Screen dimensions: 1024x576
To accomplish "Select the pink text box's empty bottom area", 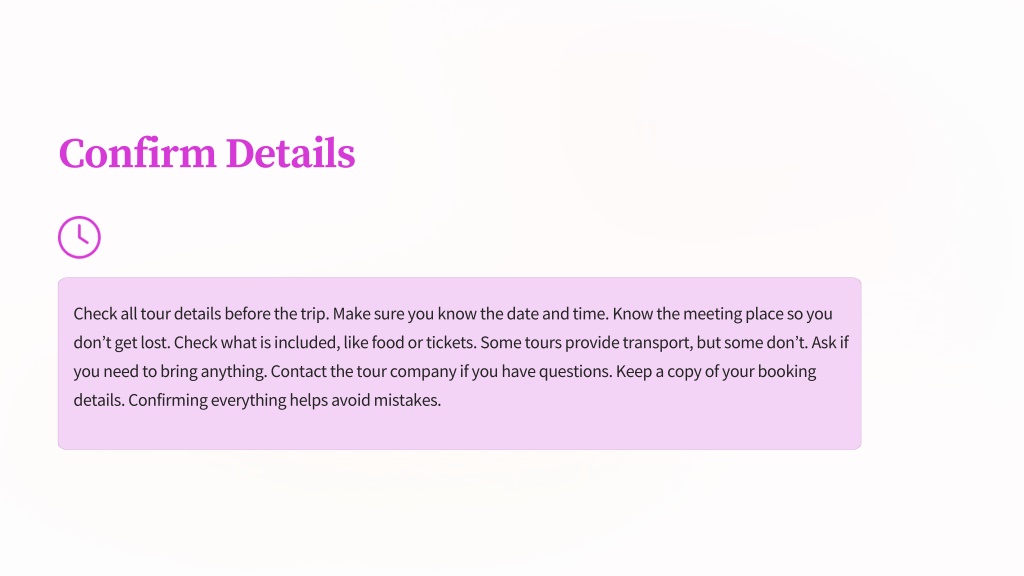I will [x=459, y=430].
